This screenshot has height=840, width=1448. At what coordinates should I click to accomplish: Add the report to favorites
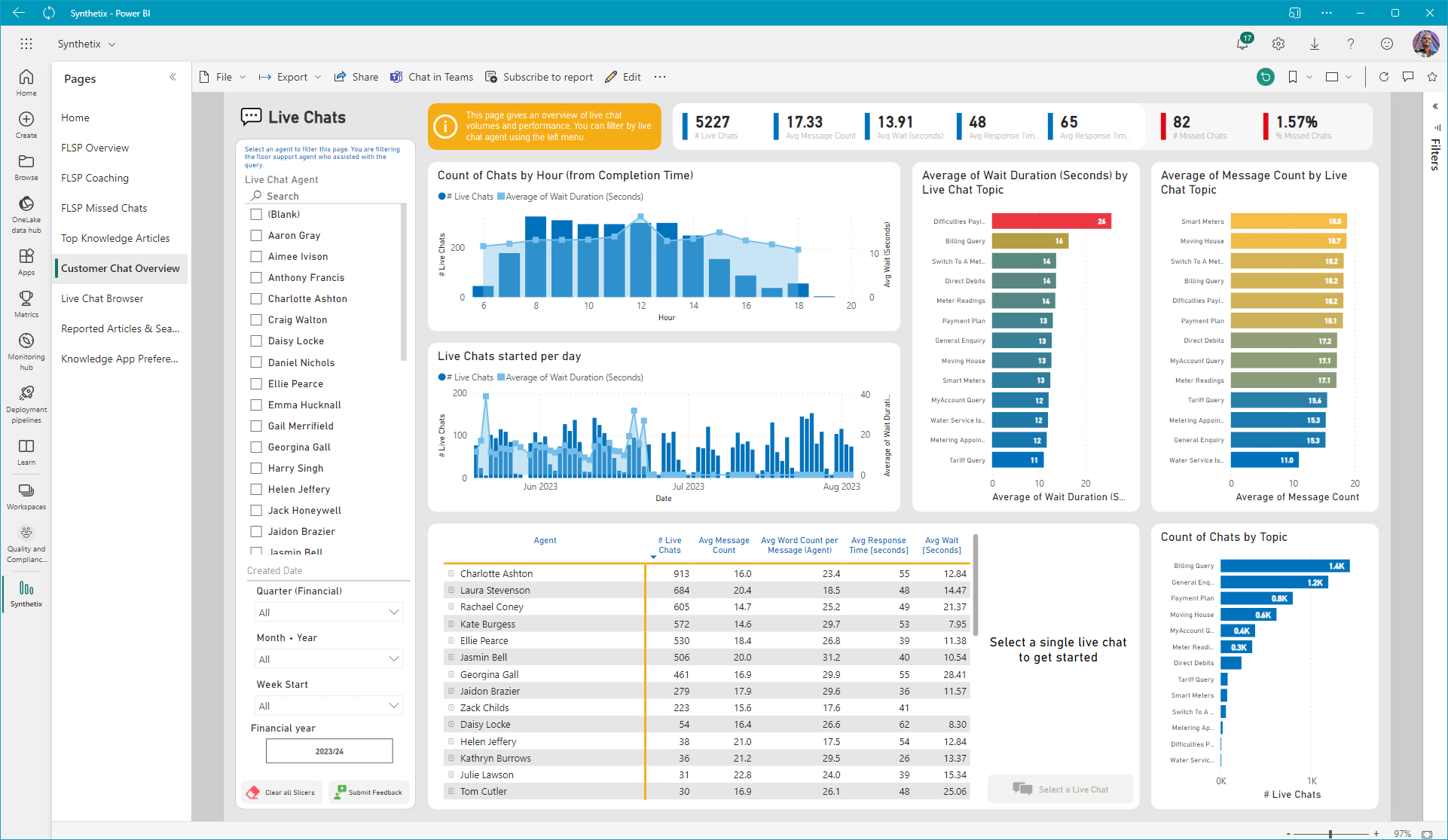[1432, 77]
